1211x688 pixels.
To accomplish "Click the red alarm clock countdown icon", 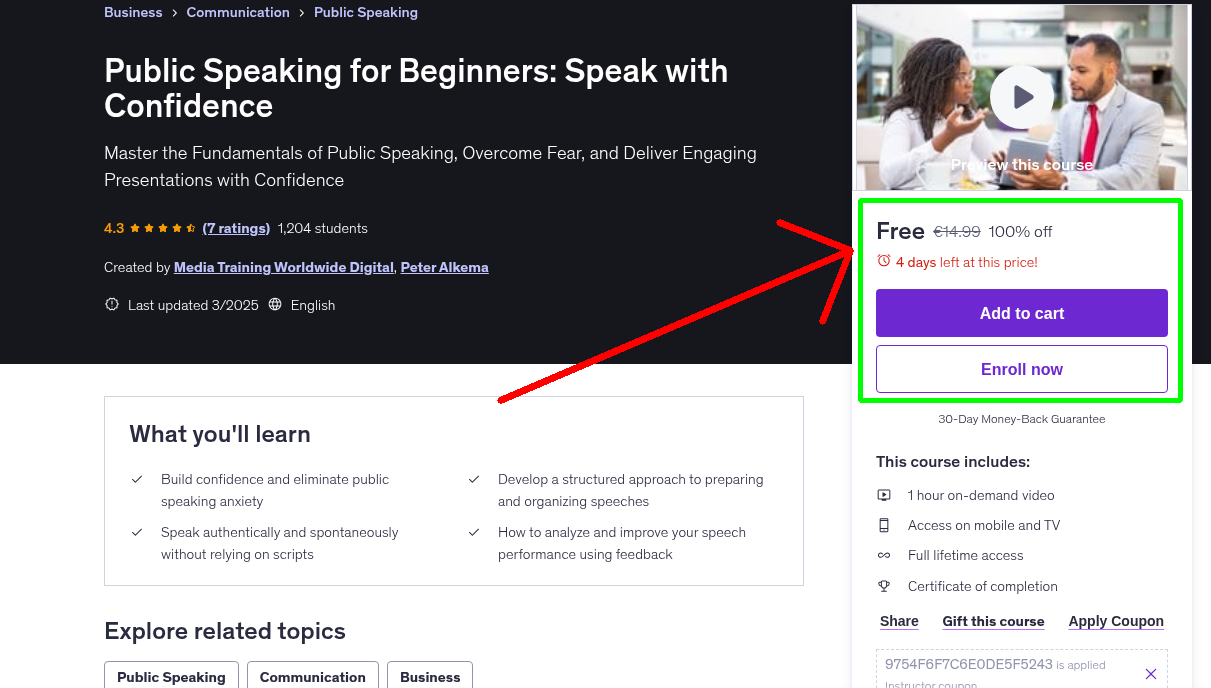I will point(884,260).
